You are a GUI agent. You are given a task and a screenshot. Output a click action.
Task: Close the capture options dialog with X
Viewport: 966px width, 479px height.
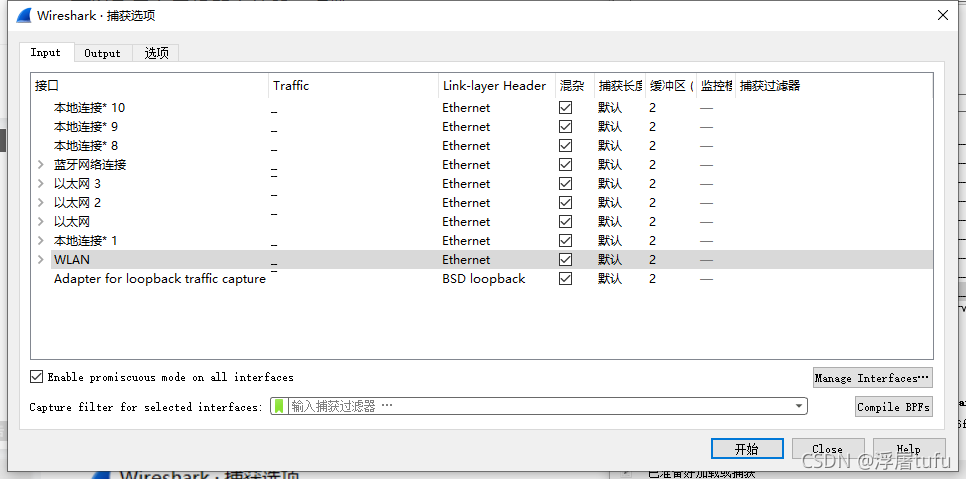[942, 15]
